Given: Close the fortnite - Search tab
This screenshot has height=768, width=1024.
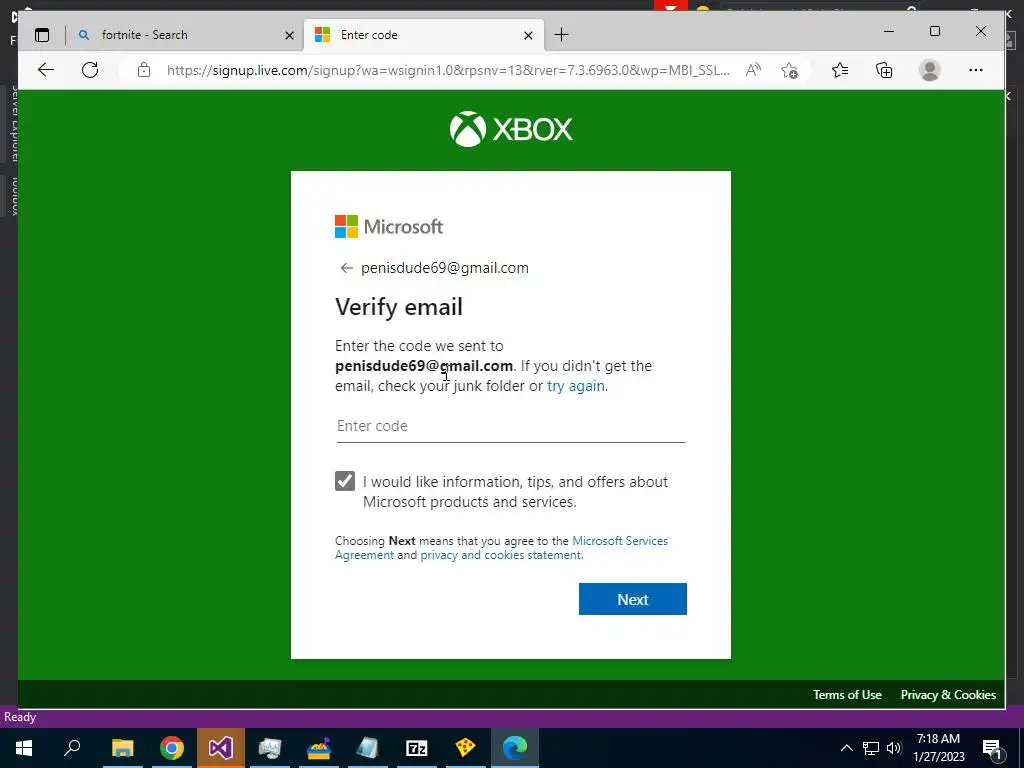Looking at the screenshot, I should [289, 35].
